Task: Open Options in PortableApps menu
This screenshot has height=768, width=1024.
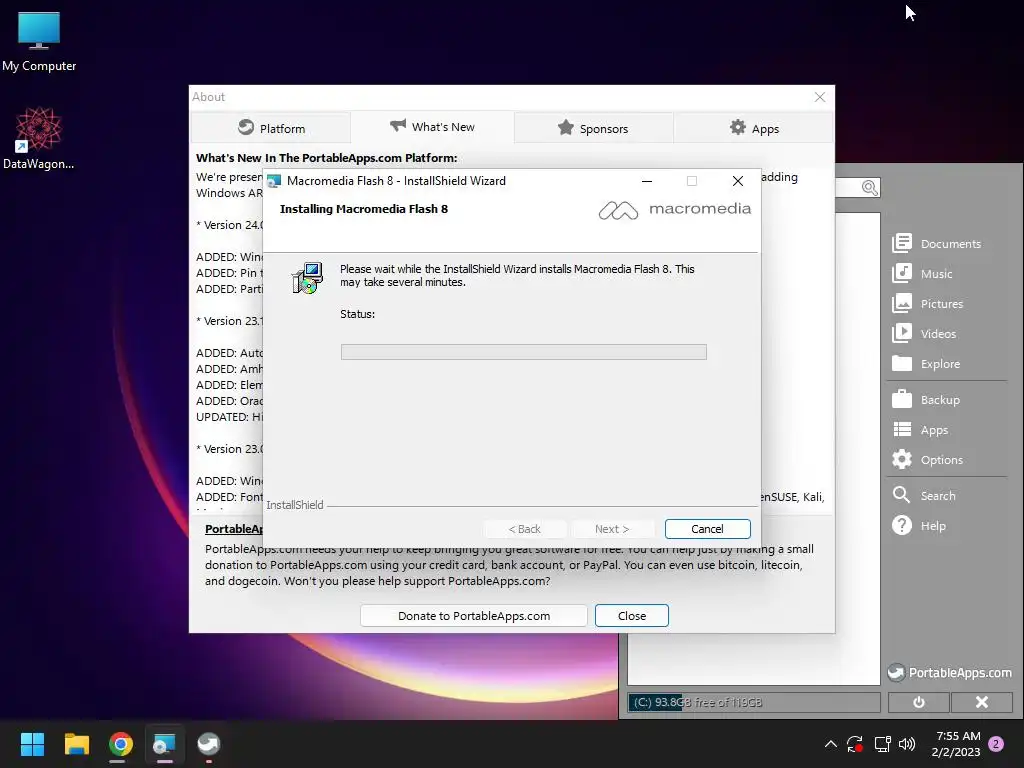Action: (x=927, y=460)
